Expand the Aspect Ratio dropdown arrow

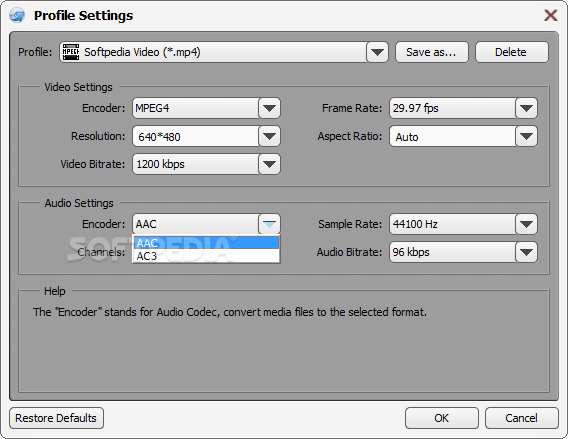[526, 136]
